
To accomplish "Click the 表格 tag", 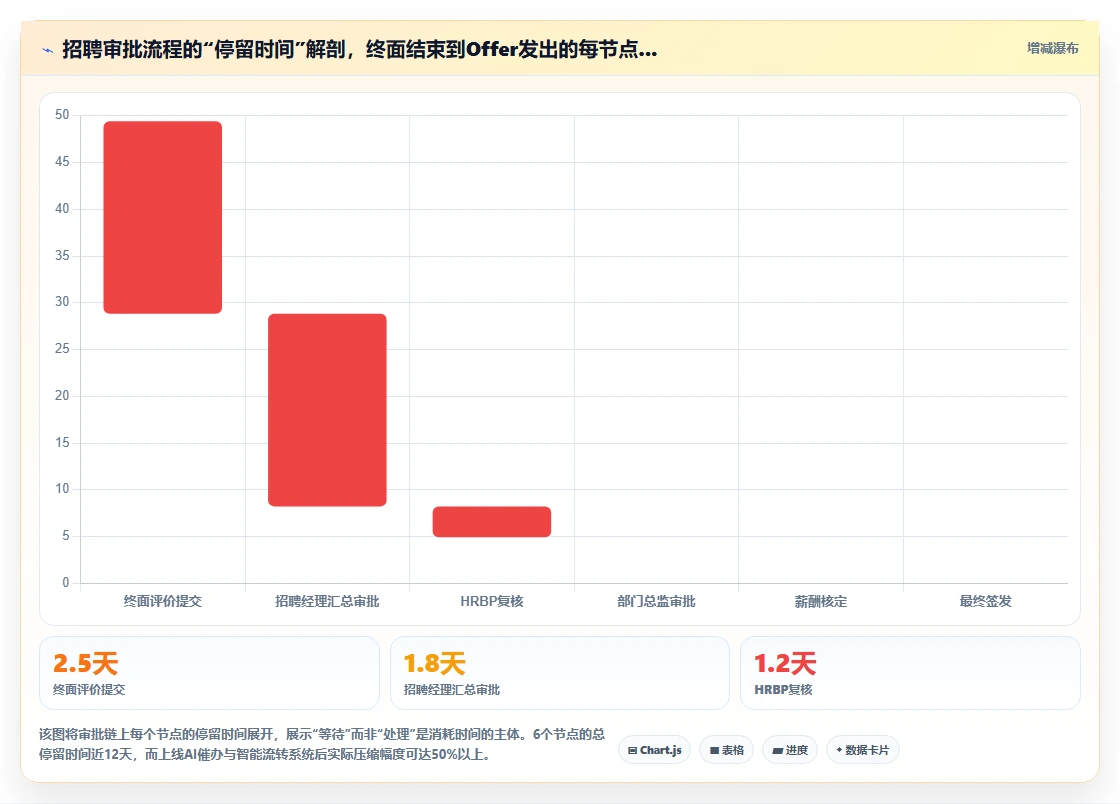I will pos(726,750).
